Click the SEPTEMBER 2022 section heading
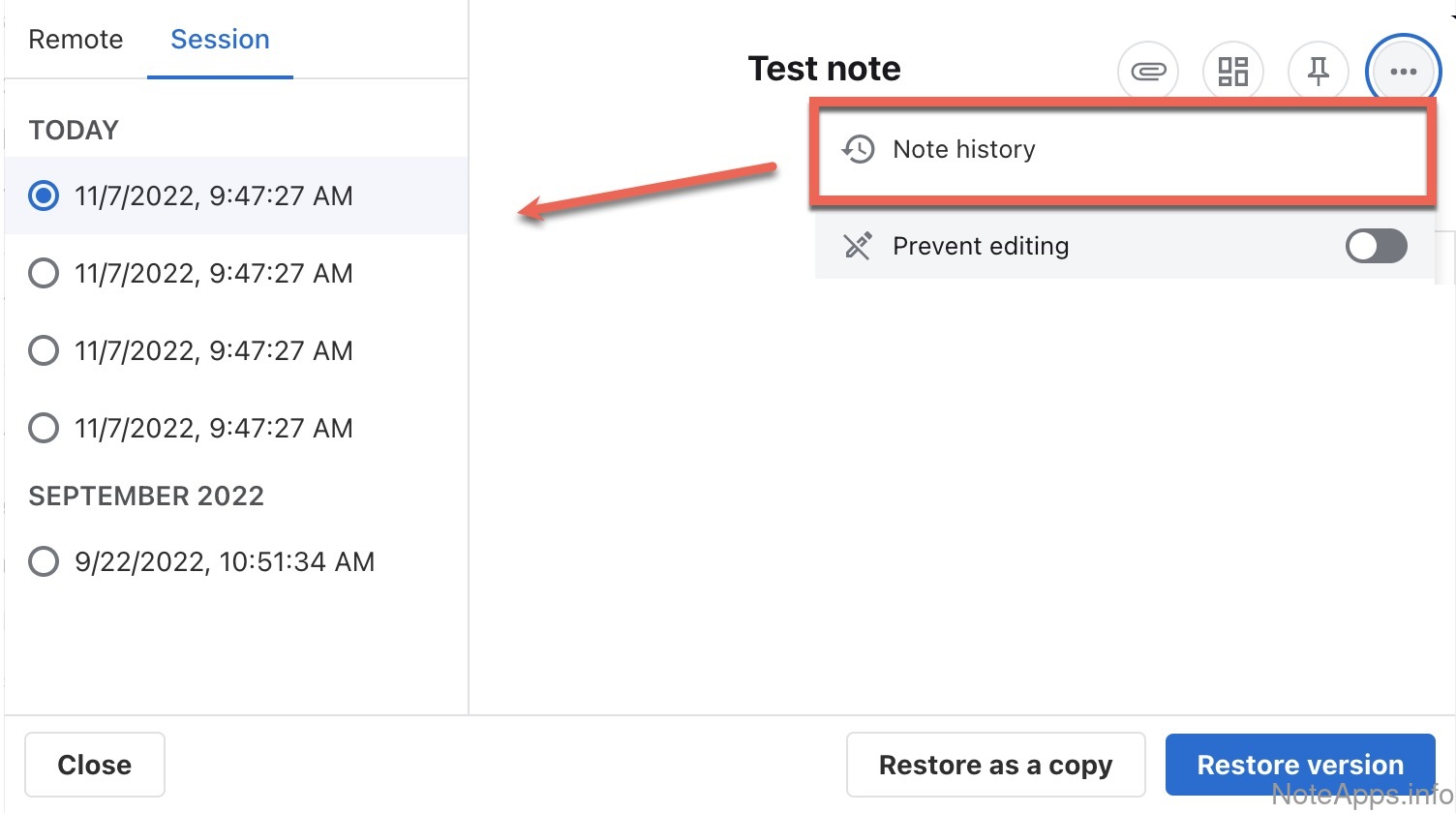 pyautogui.click(x=146, y=496)
